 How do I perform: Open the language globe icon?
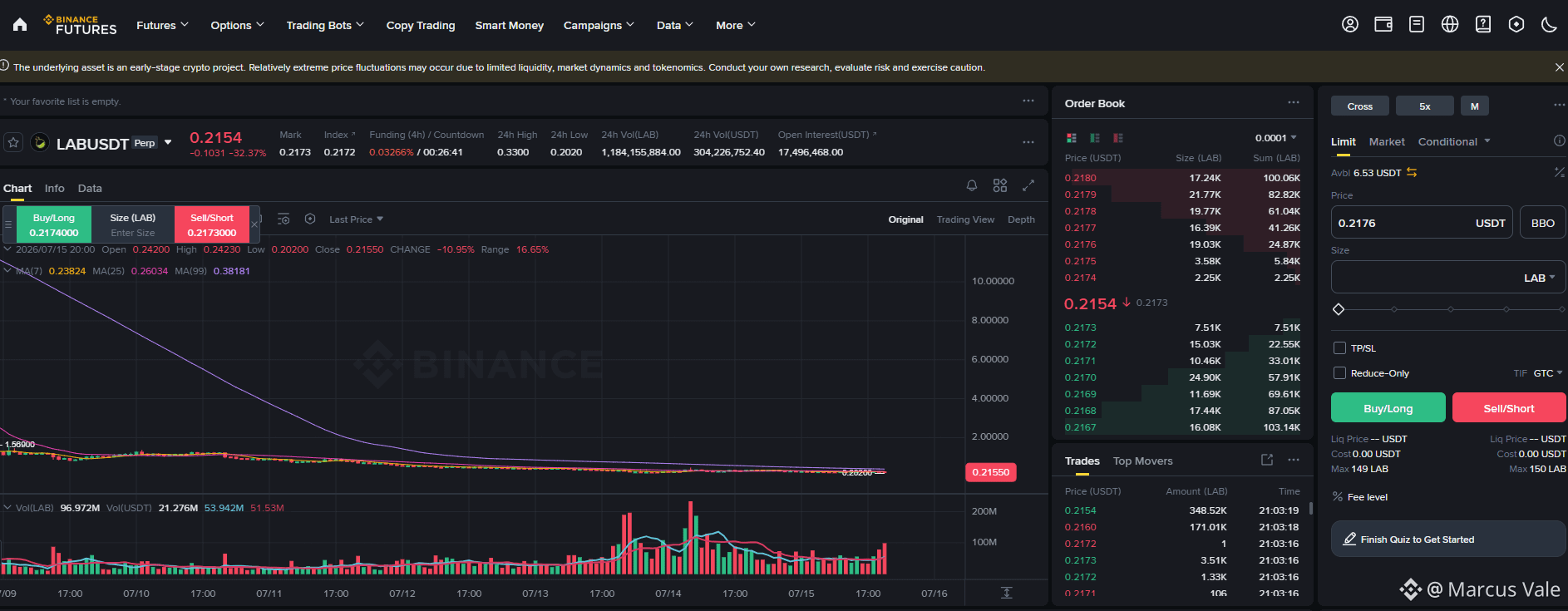1450,24
